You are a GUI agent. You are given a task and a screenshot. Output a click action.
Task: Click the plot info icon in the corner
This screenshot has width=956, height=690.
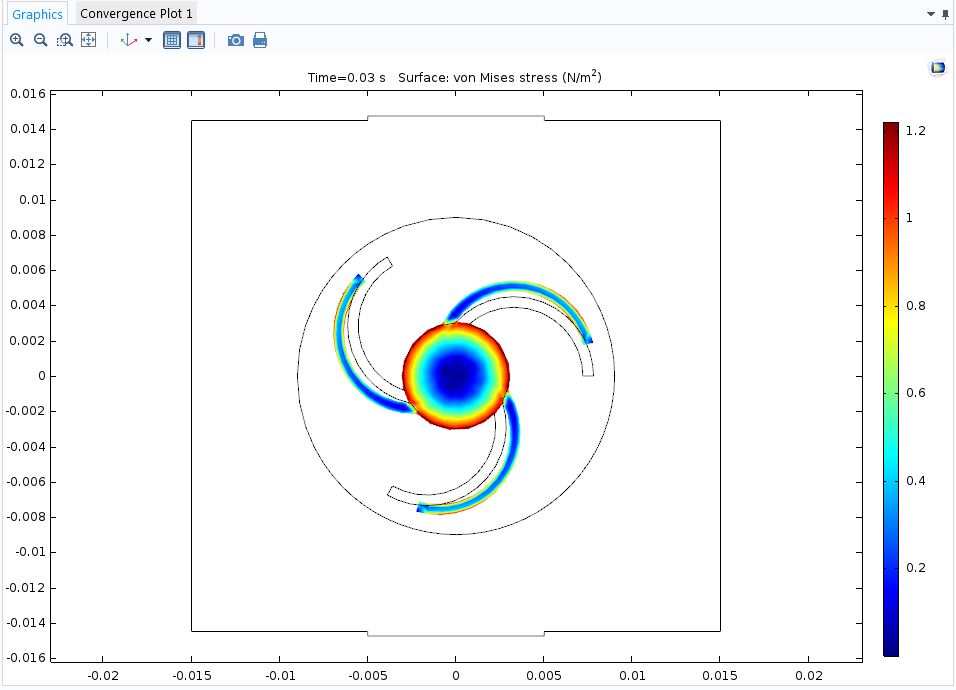[x=937, y=68]
